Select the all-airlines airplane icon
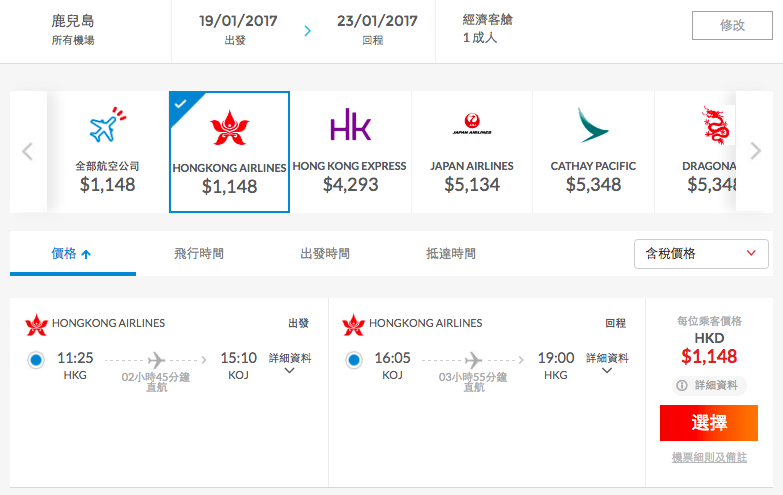783x495 pixels. coord(107,124)
